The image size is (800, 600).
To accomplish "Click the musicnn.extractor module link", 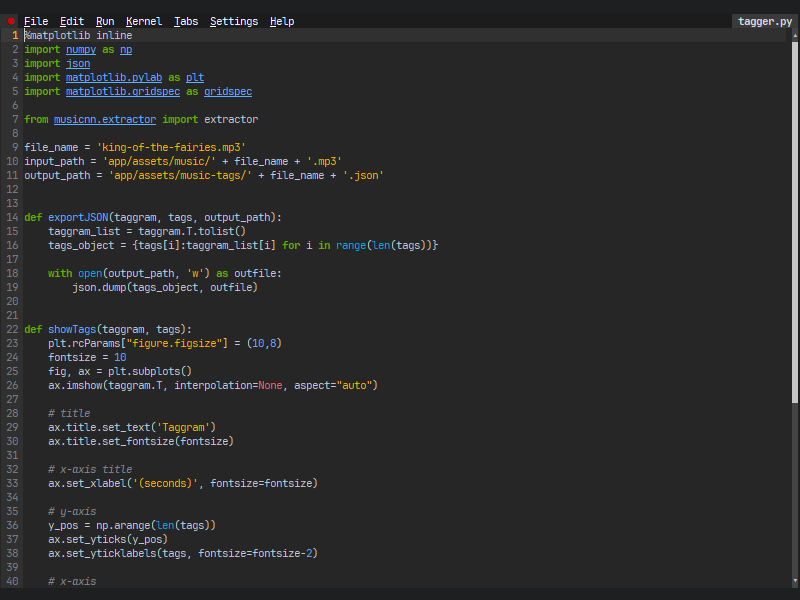I will [105, 119].
